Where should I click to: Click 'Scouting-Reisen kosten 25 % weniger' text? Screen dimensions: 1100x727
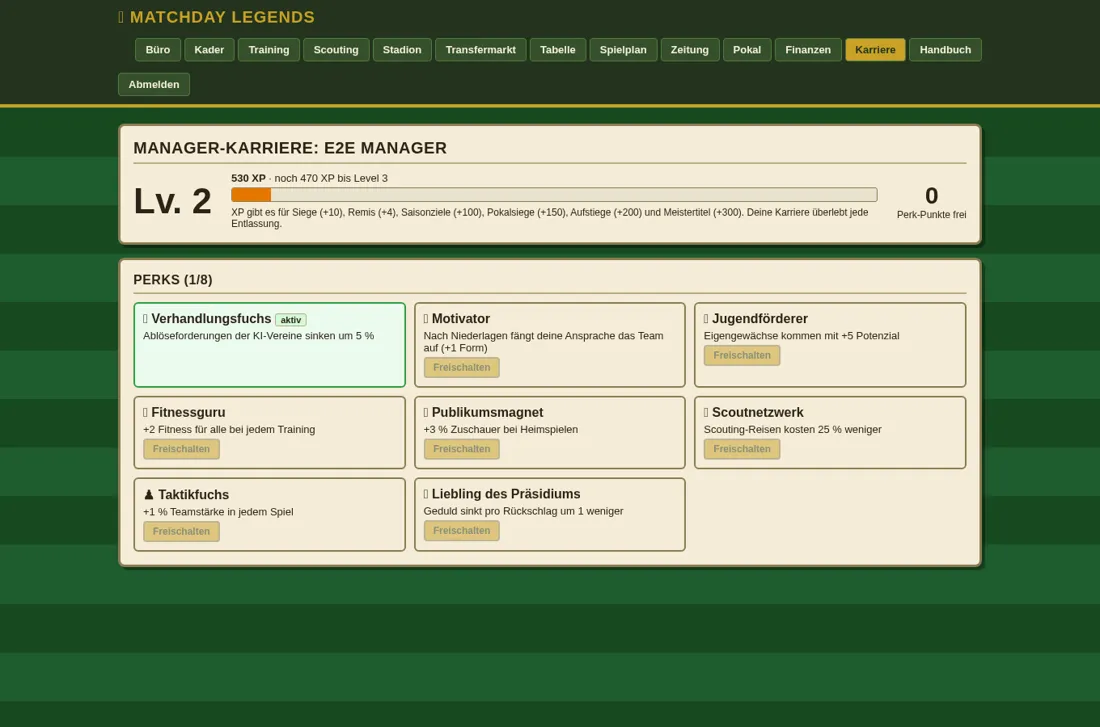tap(793, 429)
